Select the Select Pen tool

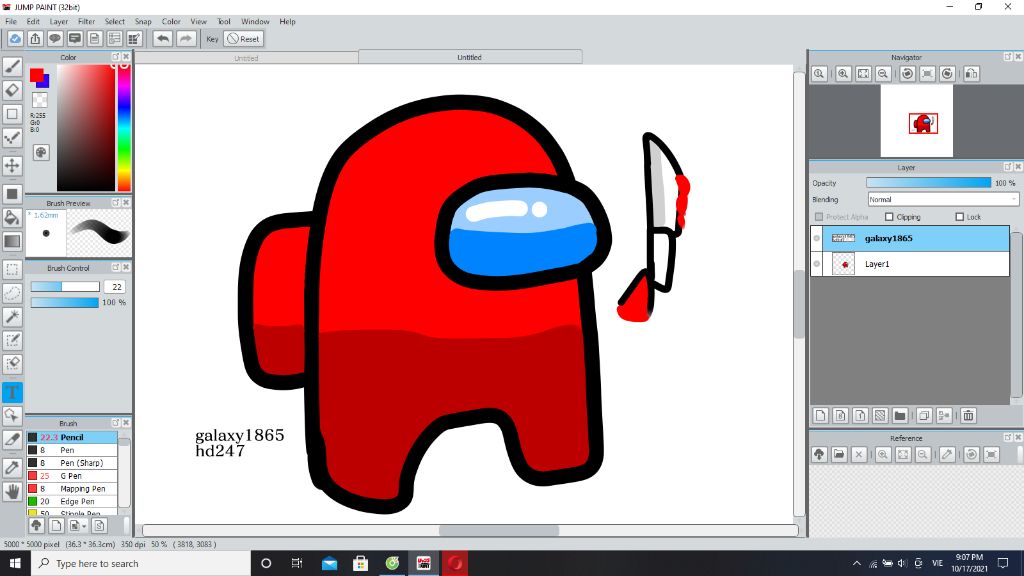click(12, 340)
